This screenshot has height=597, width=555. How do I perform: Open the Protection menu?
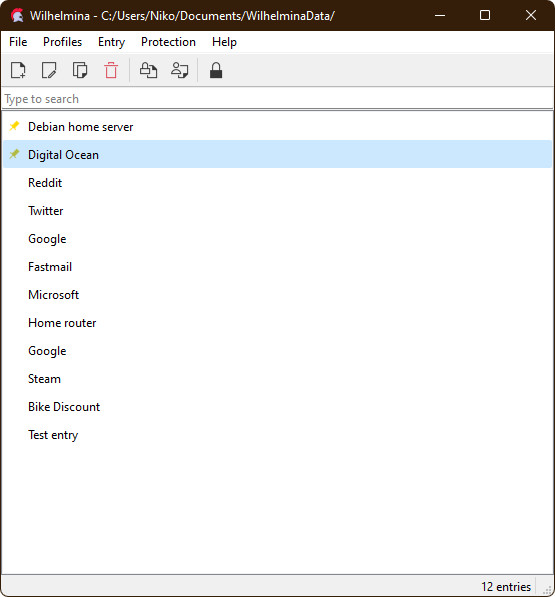pyautogui.click(x=168, y=42)
